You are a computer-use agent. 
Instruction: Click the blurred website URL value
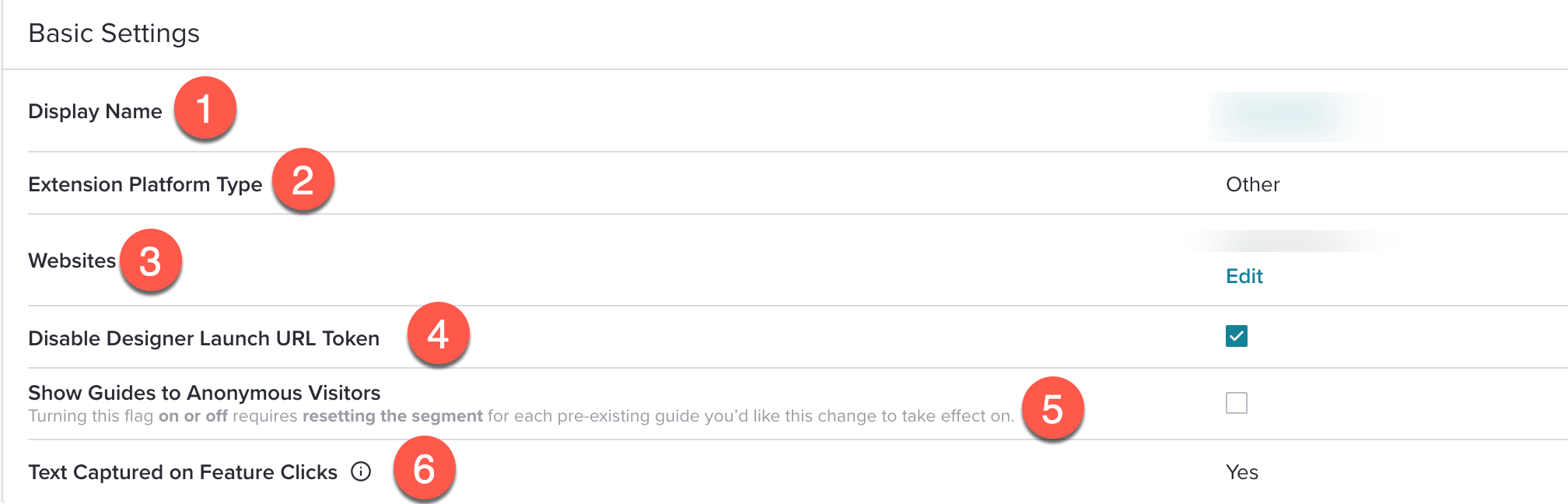(x=1290, y=241)
